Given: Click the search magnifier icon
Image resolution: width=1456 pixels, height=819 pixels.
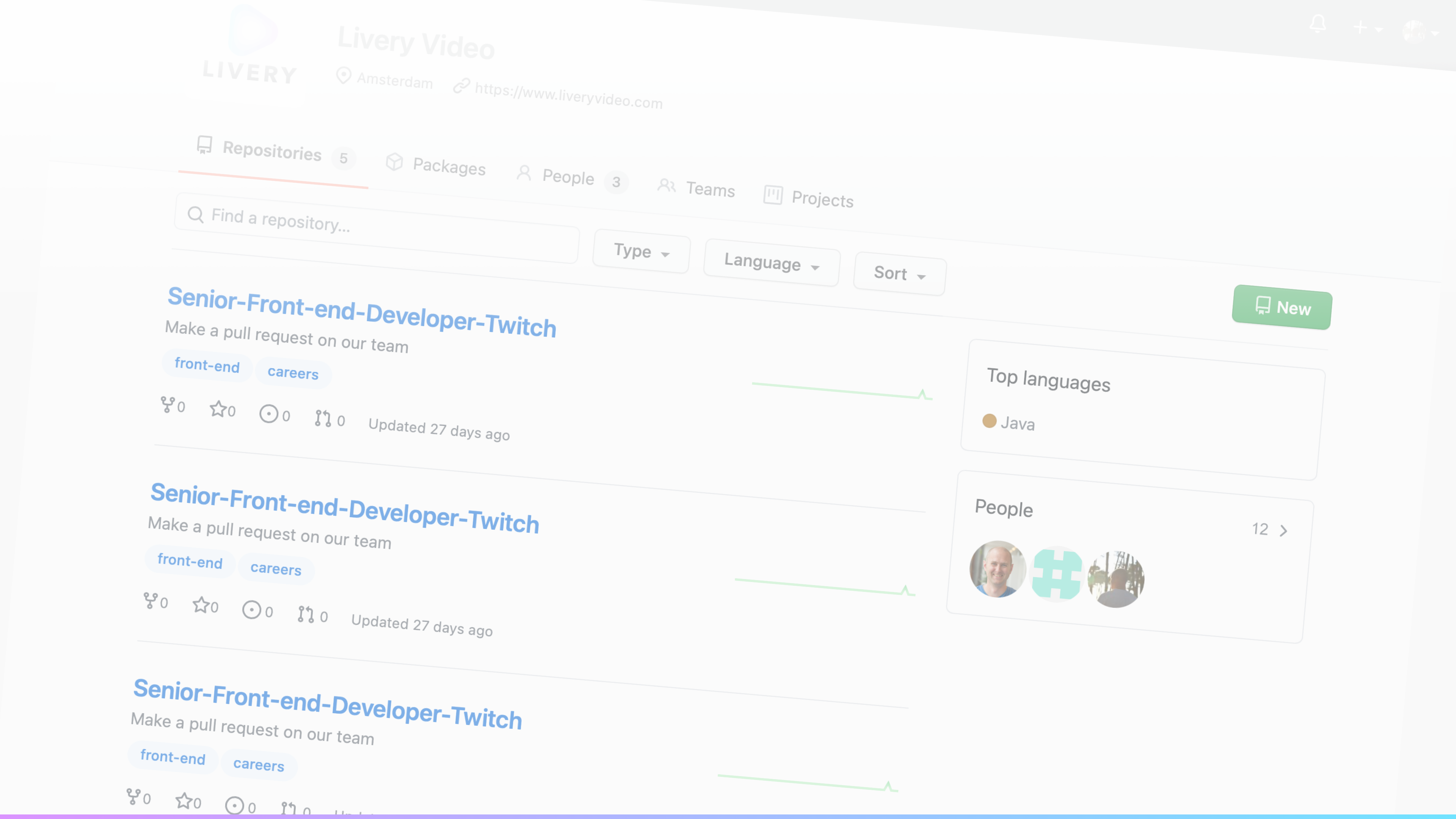Looking at the screenshot, I should point(196,214).
